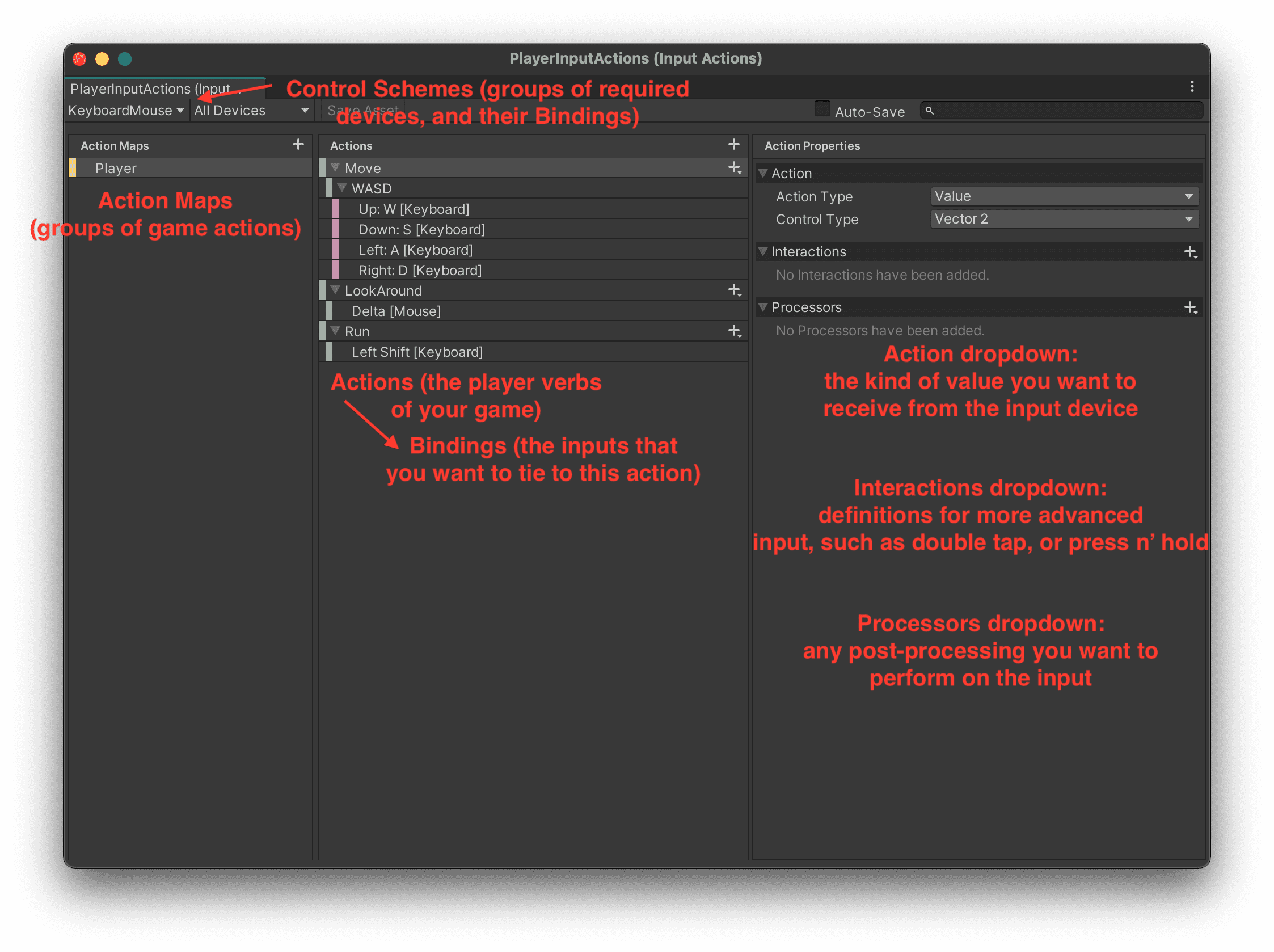
Task: Open the three-dot window options menu
Action: point(1192,87)
